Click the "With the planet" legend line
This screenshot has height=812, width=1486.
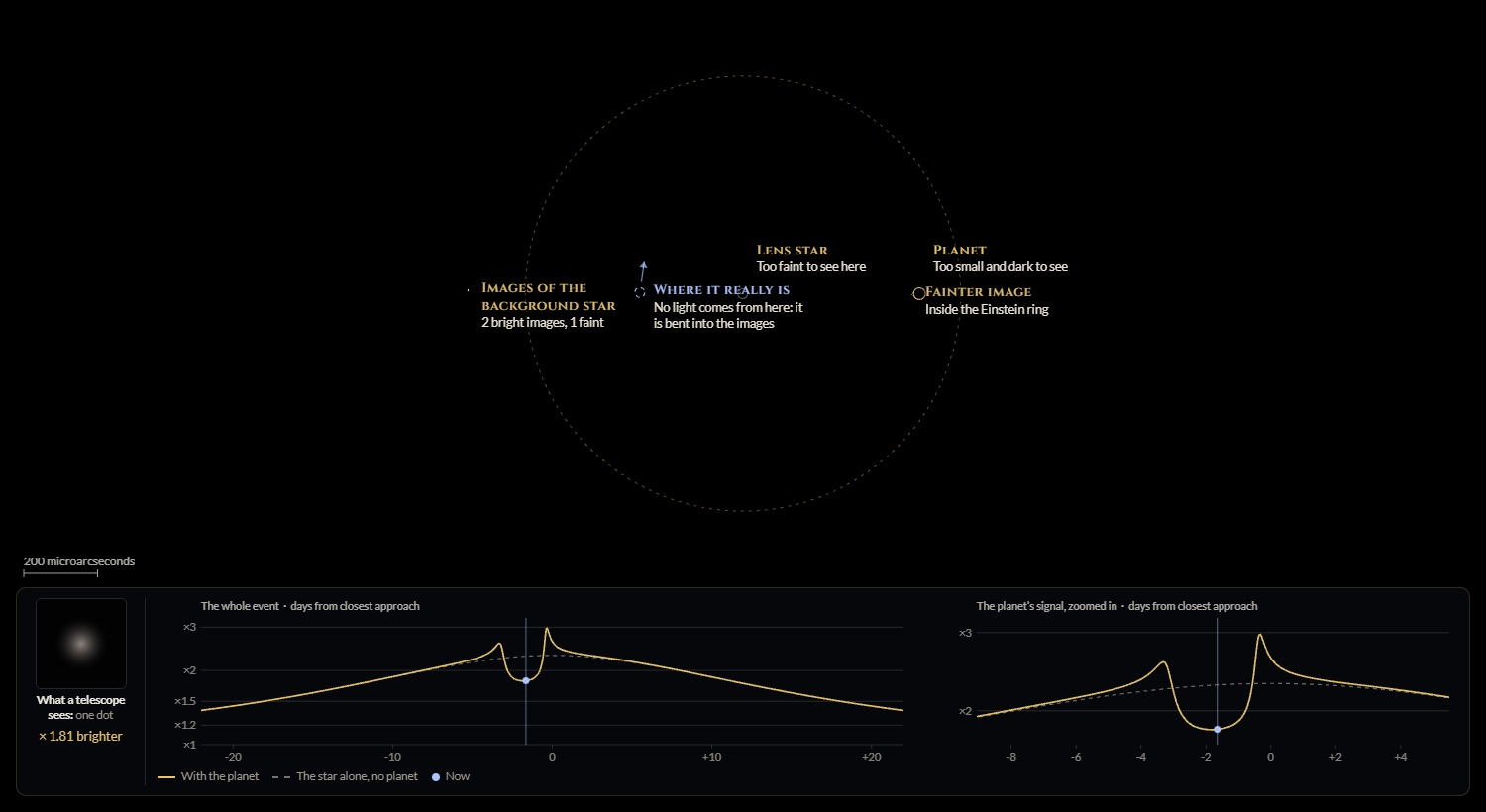point(166,777)
